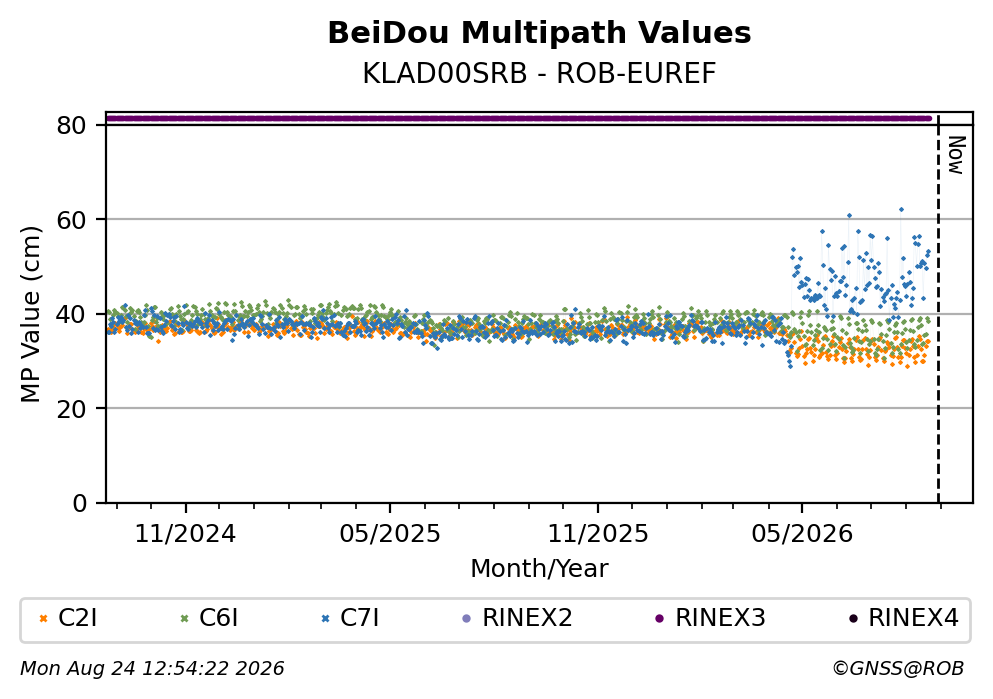
Task: Click the KLAD00SRB - ROB-EUREF subtitle
Action: pos(539,73)
